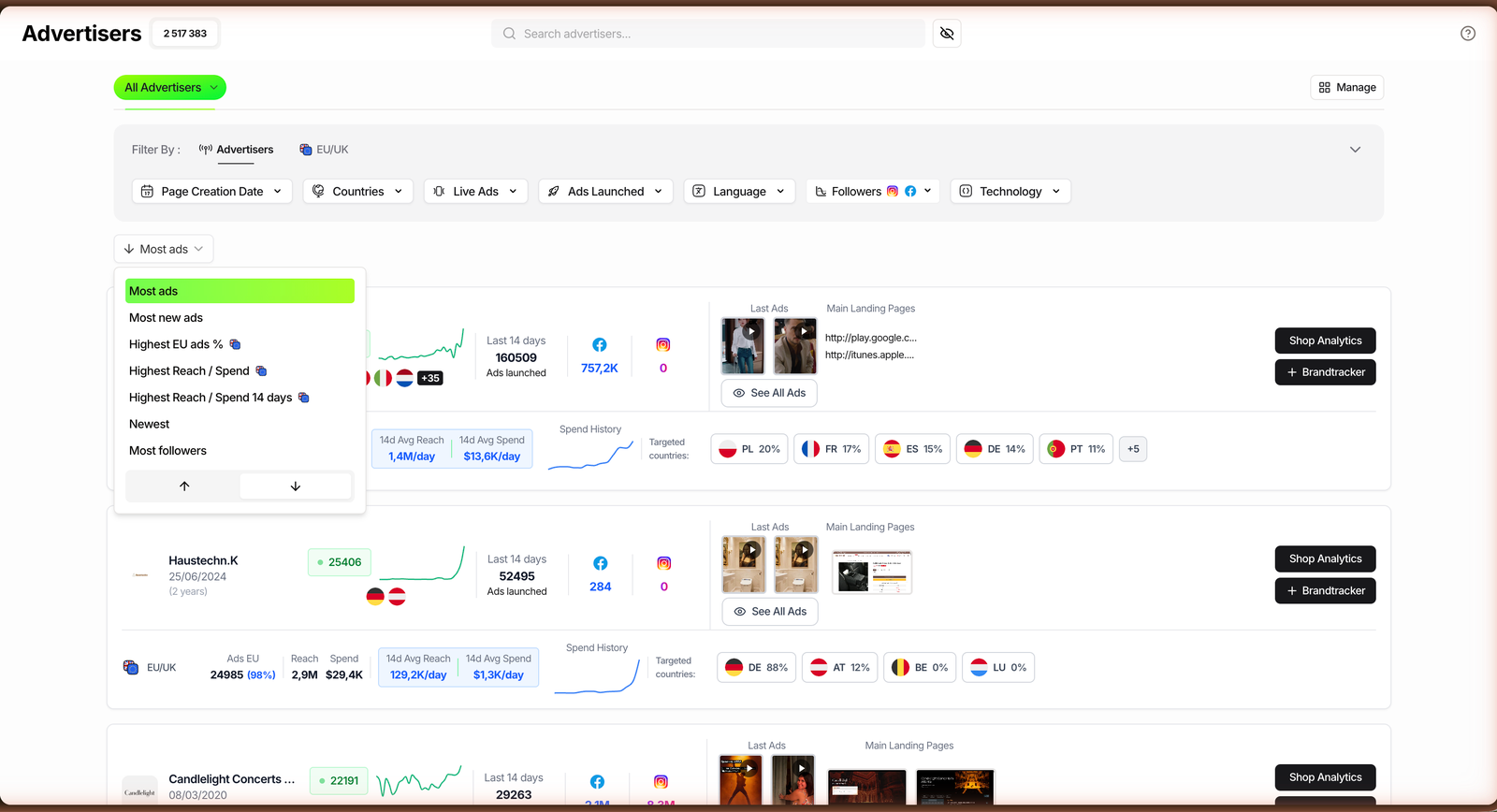Click Brandtracker for Haustechn.K
Screen dimensions: 1497x812
(x=1325, y=590)
